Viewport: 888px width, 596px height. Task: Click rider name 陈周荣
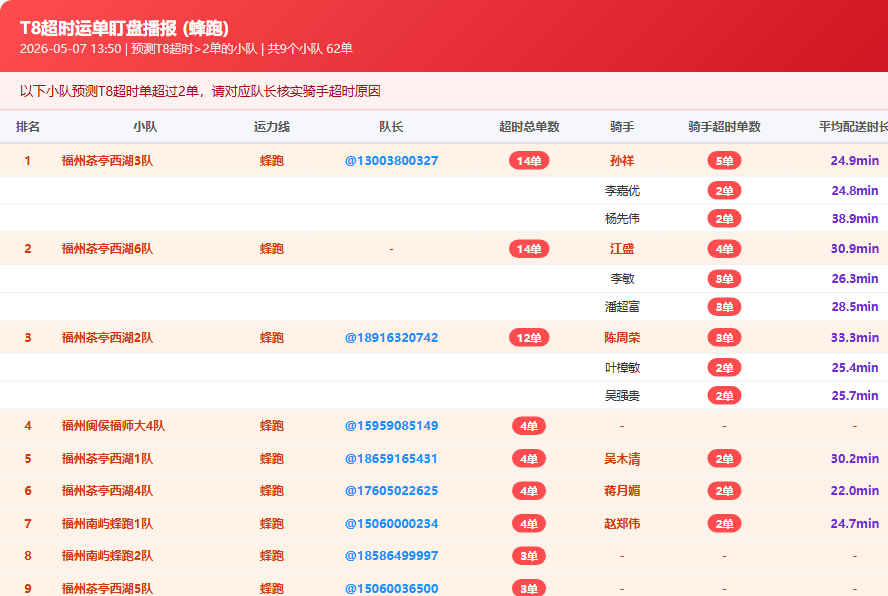pos(622,338)
